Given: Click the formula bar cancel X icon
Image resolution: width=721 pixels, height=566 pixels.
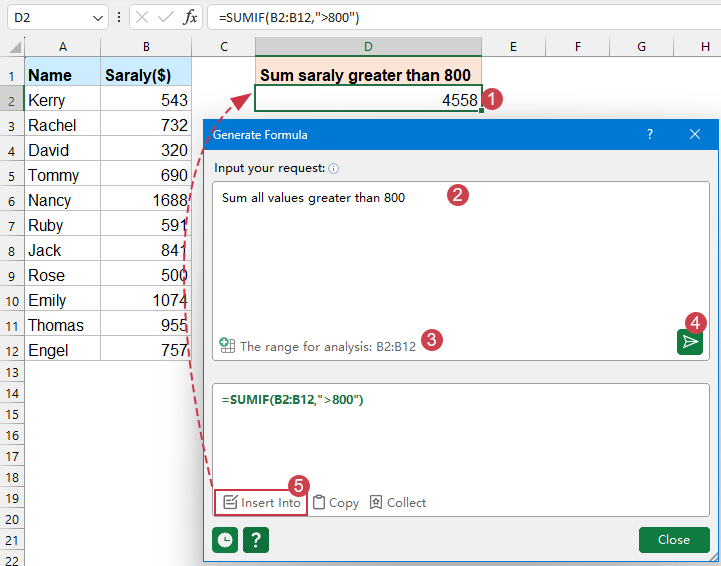Looking at the screenshot, I should coord(143,18).
